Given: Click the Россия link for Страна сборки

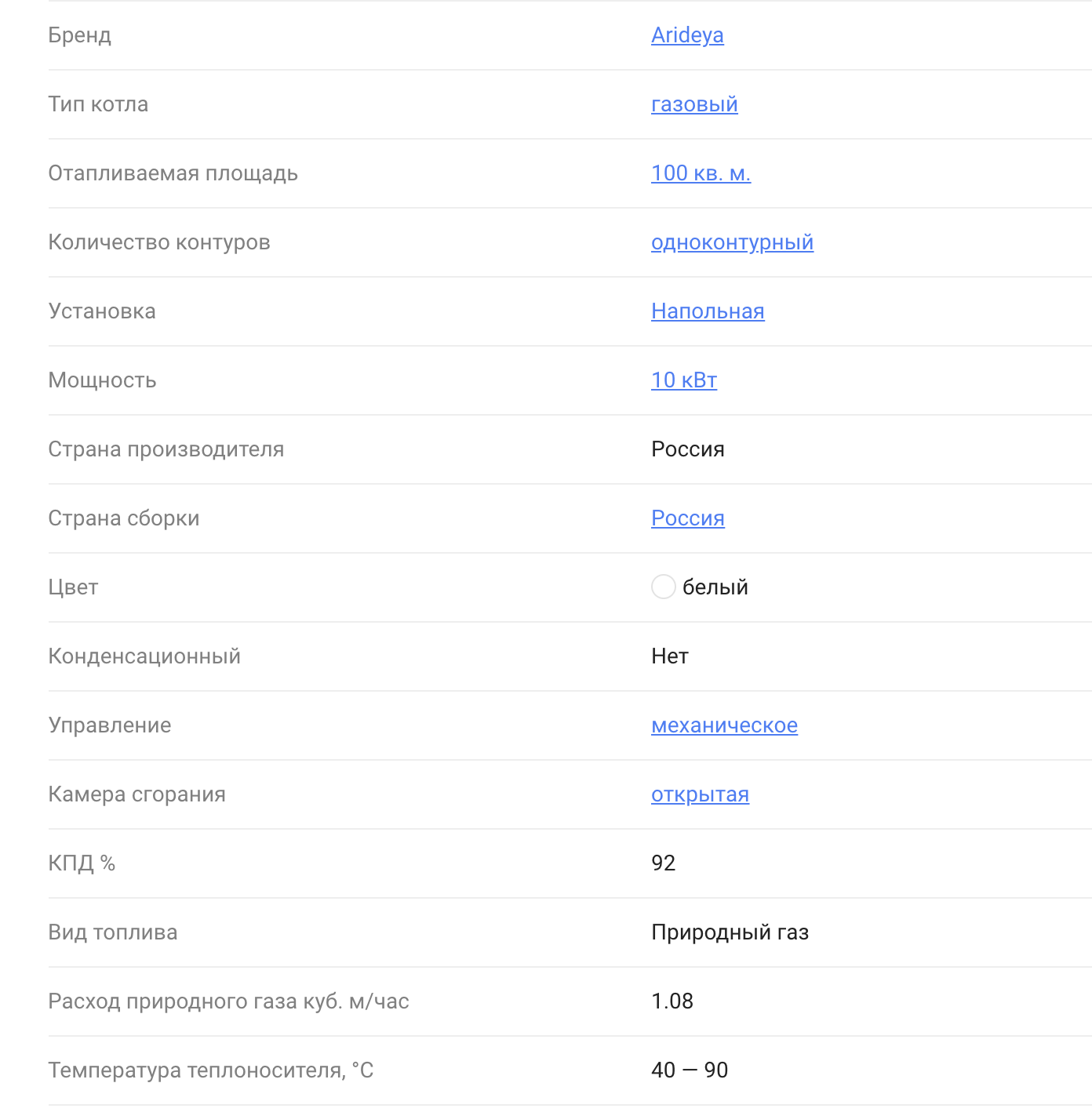Looking at the screenshot, I should pos(688,518).
